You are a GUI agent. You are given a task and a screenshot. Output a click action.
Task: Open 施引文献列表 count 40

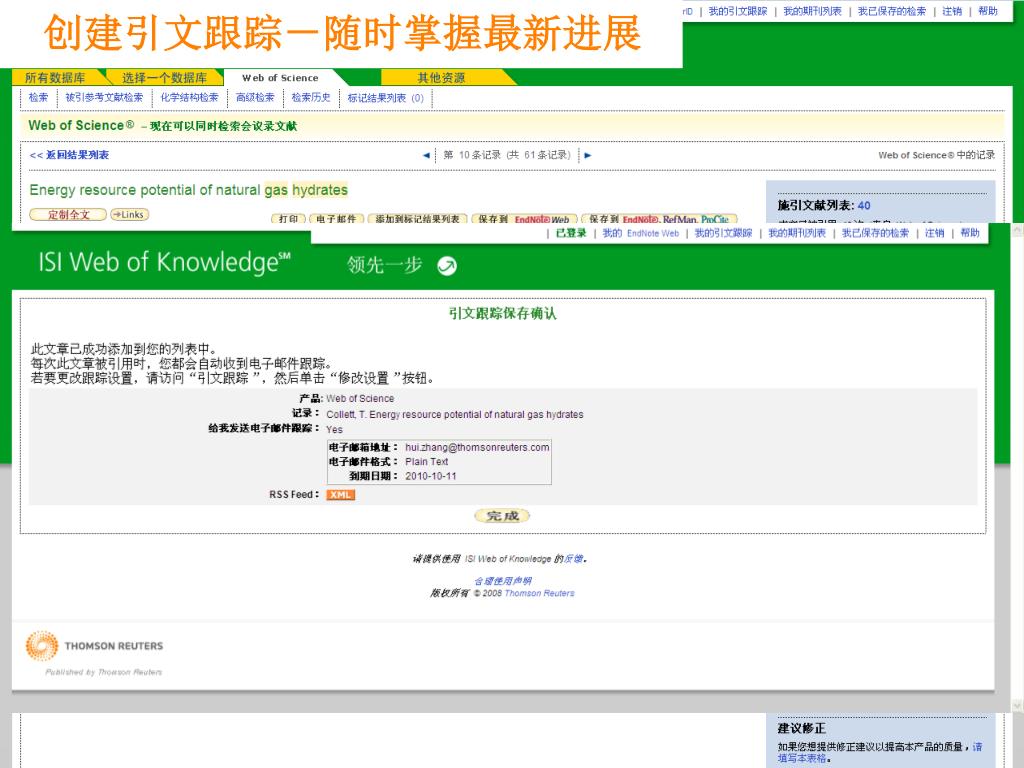(x=864, y=205)
